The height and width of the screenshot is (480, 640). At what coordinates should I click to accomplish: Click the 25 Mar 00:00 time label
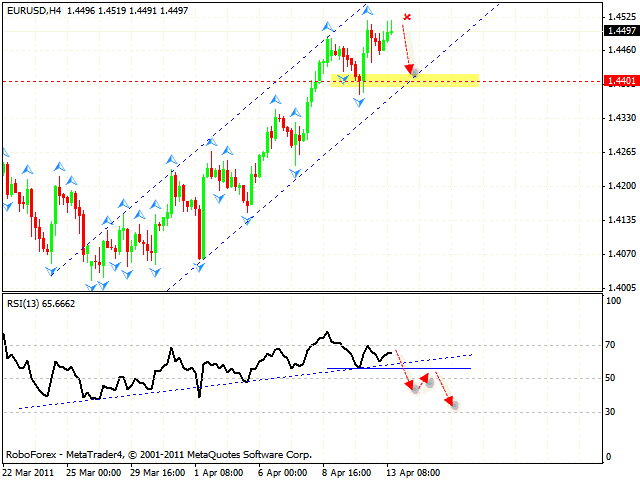point(93,473)
